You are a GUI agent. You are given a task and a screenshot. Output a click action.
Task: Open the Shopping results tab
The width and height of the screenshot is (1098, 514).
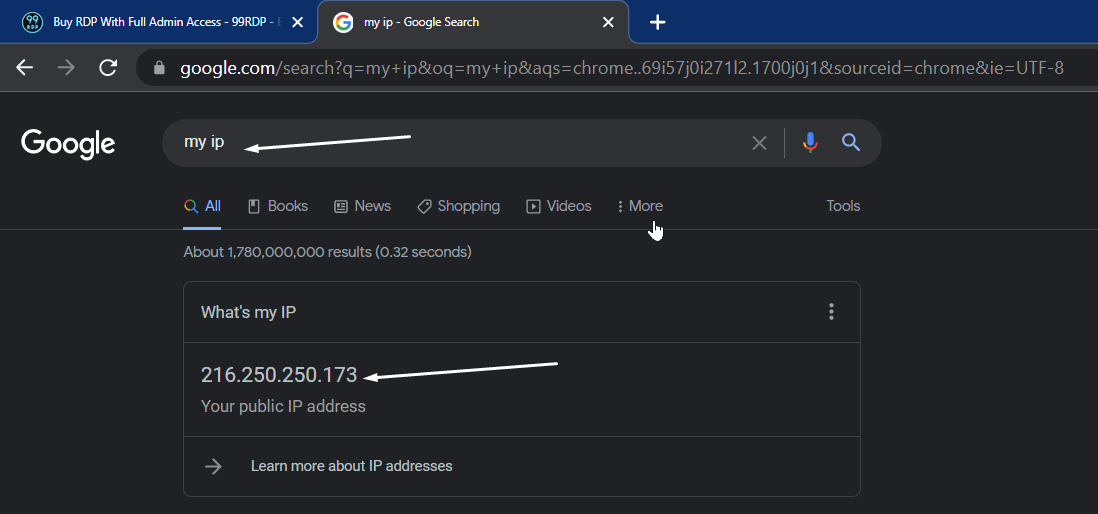pos(458,206)
